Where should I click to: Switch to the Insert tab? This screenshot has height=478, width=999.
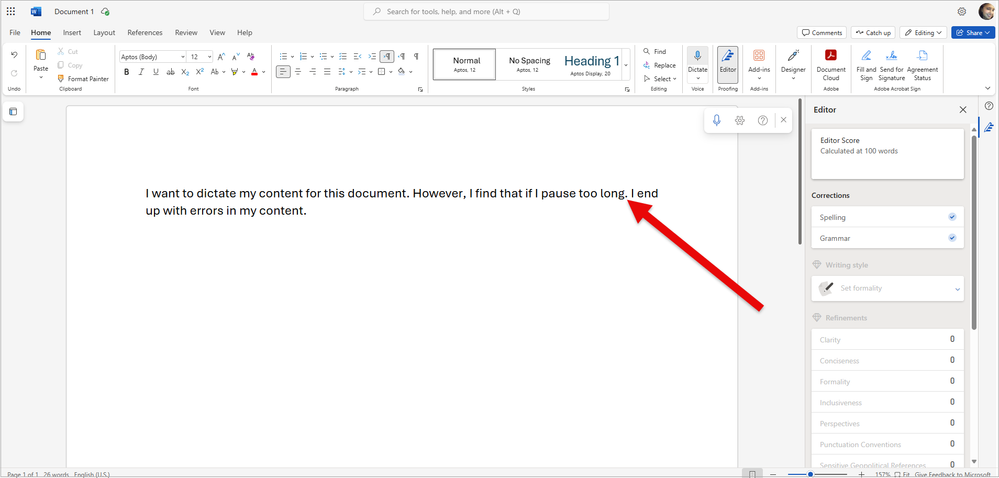point(72,33)
